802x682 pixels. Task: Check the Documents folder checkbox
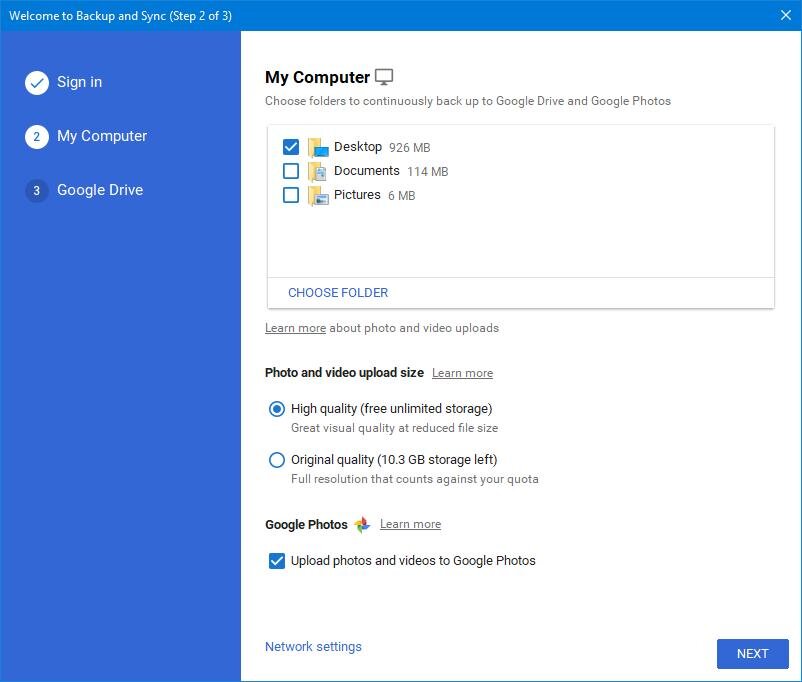(x=291, y=171)
